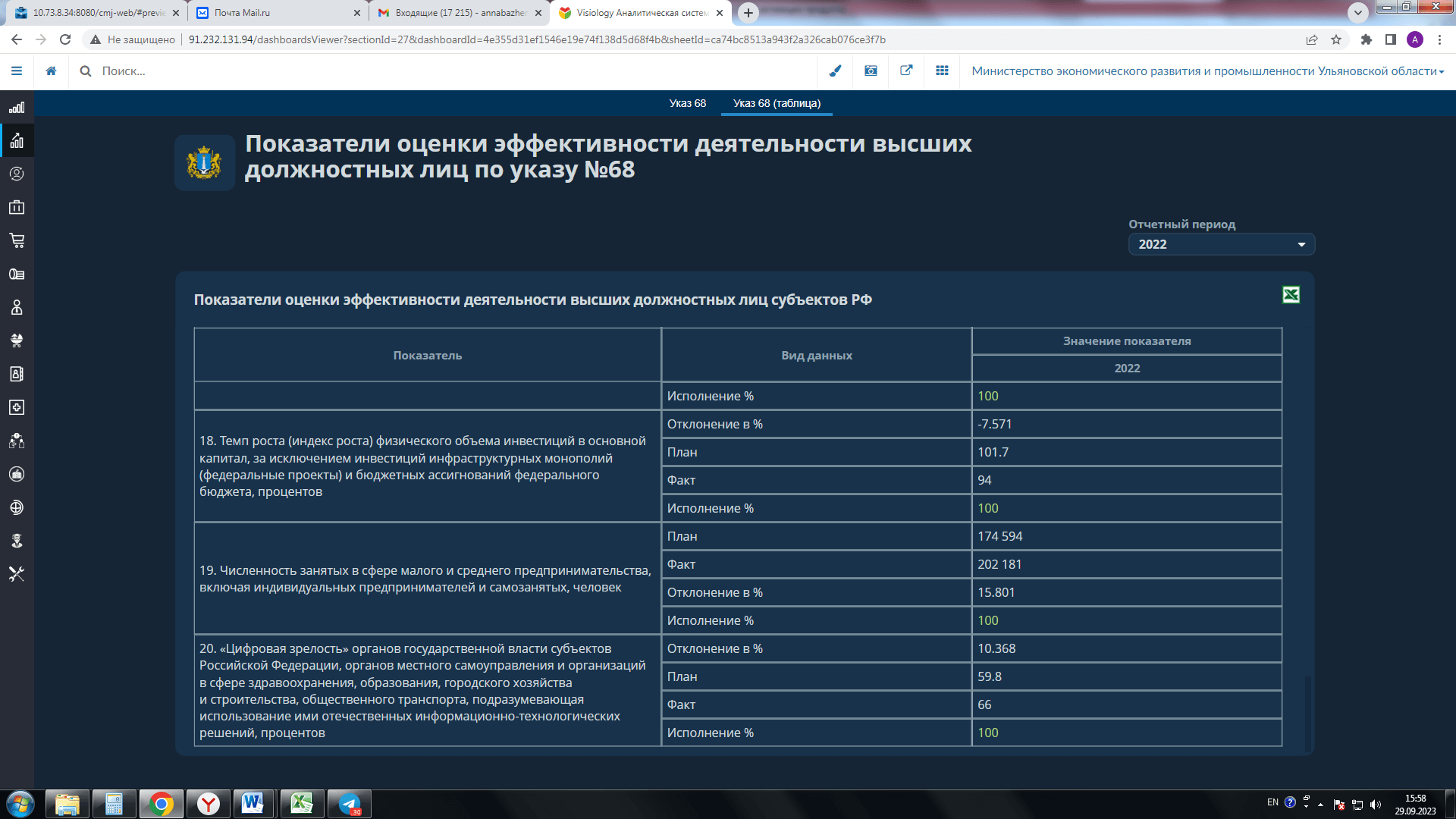Image resolution: width=1456 pixels, height=819 pixels.
Task: Open a new browser tab
Action: [x=748, y=12]
